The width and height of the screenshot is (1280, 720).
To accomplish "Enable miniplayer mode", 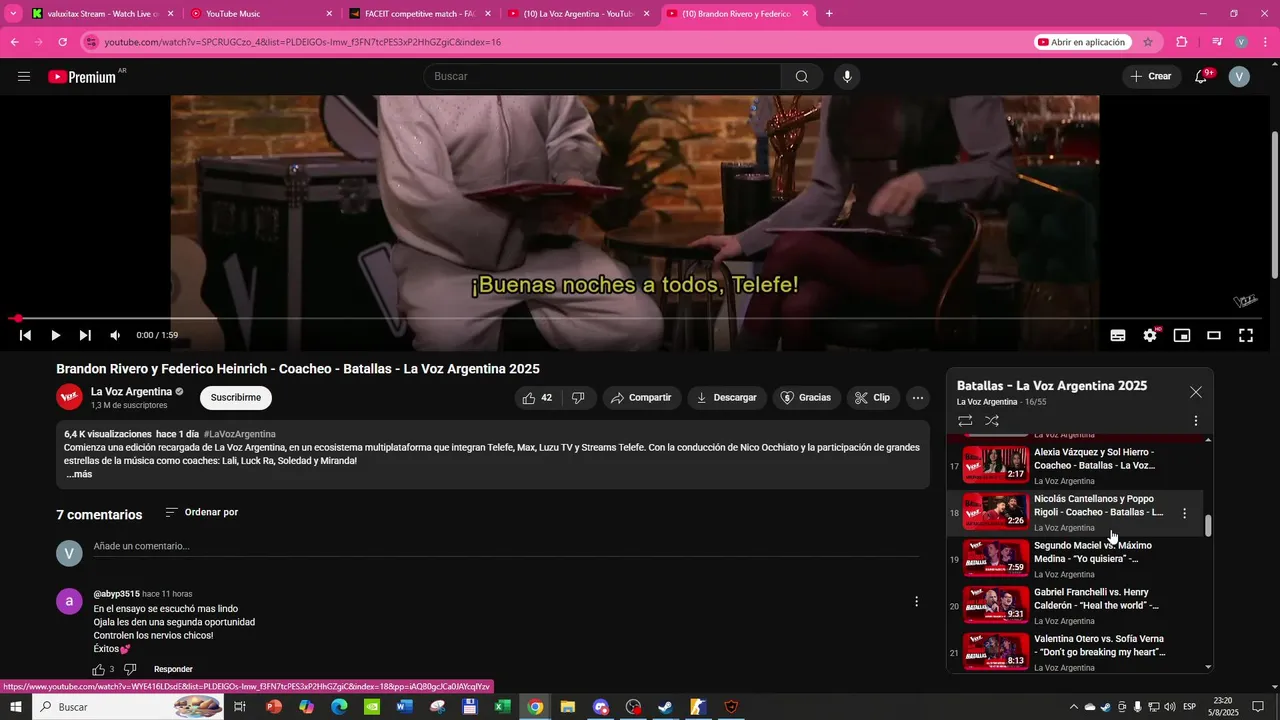I will pyautogui.click(x=1182, y=336).
